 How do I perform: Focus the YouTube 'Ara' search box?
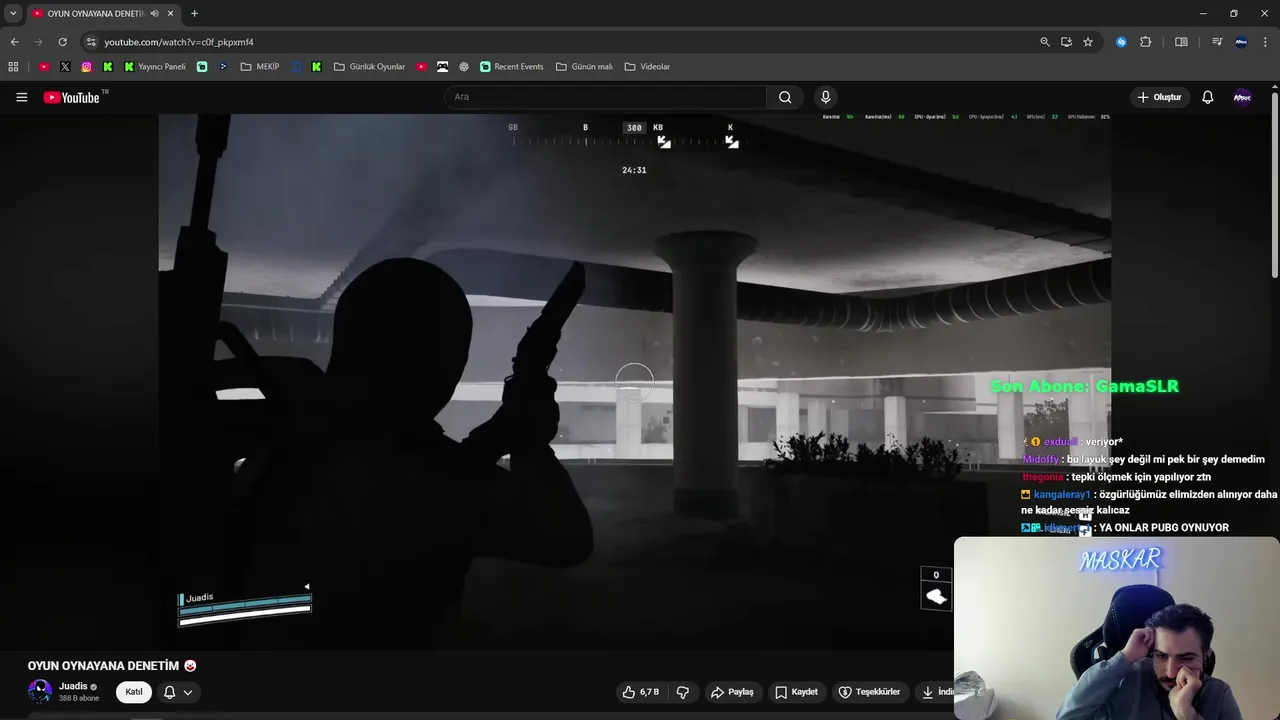(x=604, y=97)
